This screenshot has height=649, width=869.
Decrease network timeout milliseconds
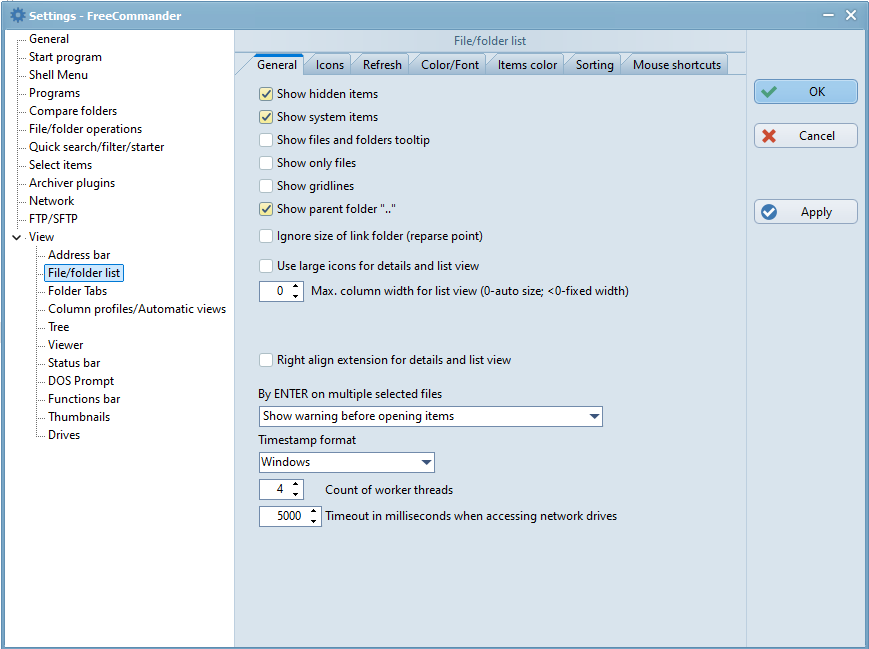click(314, 521)
